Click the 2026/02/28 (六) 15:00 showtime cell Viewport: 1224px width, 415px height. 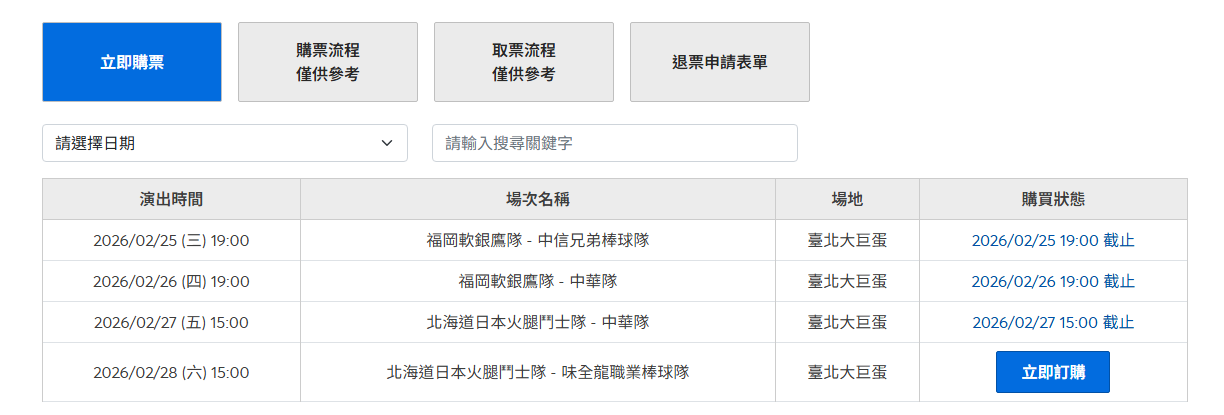[x=171, y=372]
